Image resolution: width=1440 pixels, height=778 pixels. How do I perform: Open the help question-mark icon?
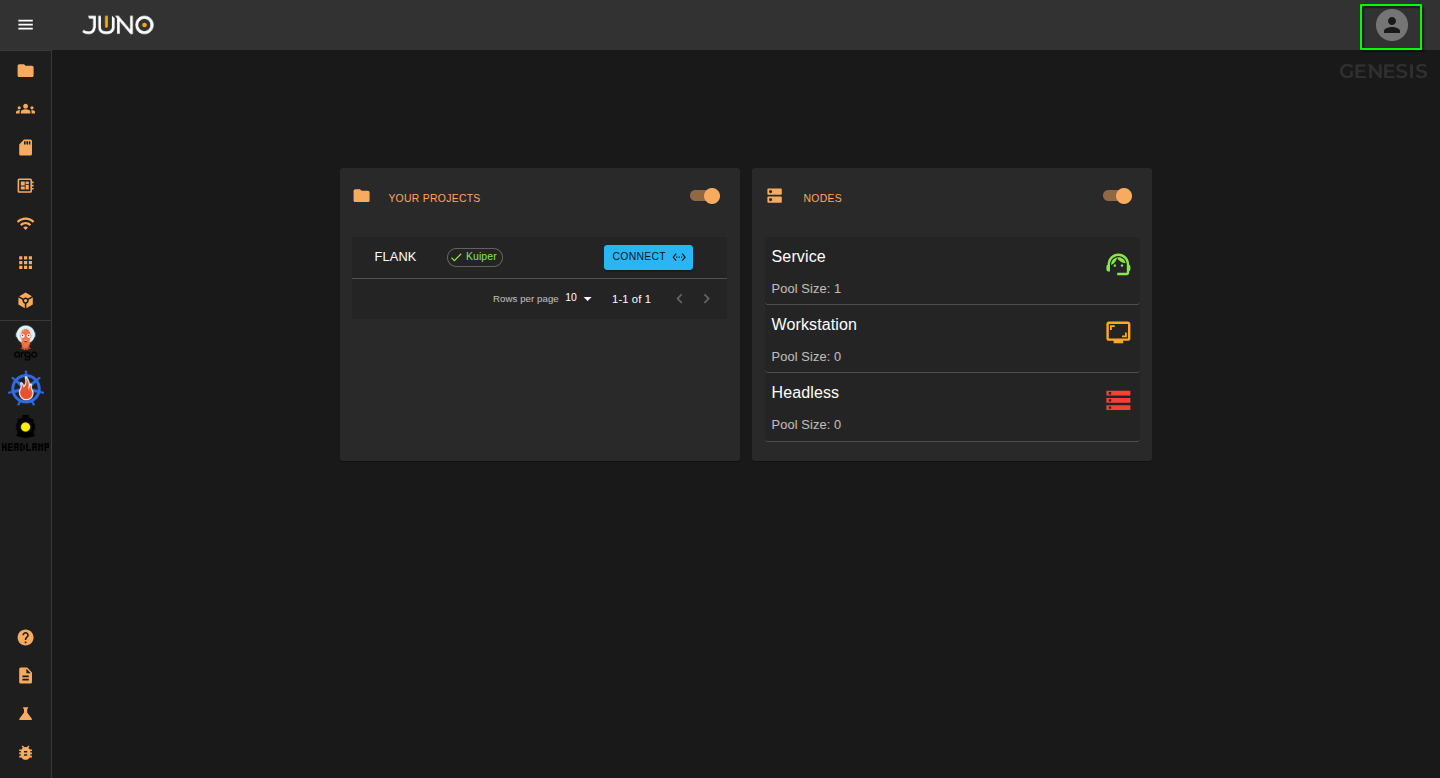(25, 637)
